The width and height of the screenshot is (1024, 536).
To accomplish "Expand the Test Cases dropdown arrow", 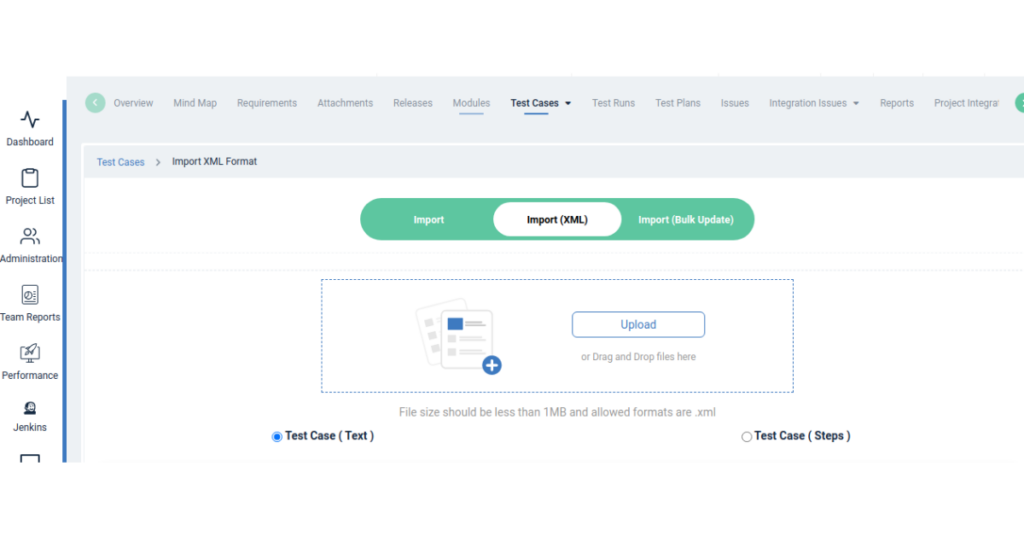I will (568, 104).
